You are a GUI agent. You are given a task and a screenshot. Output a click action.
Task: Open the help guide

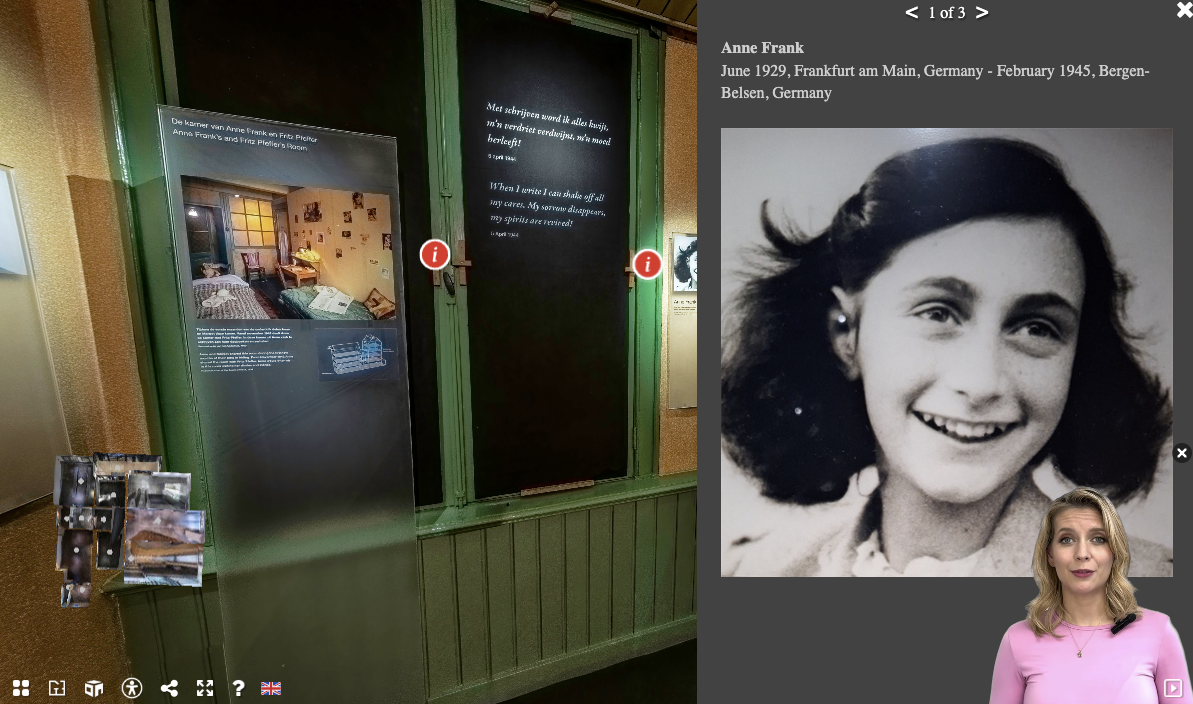pos(238,688)
